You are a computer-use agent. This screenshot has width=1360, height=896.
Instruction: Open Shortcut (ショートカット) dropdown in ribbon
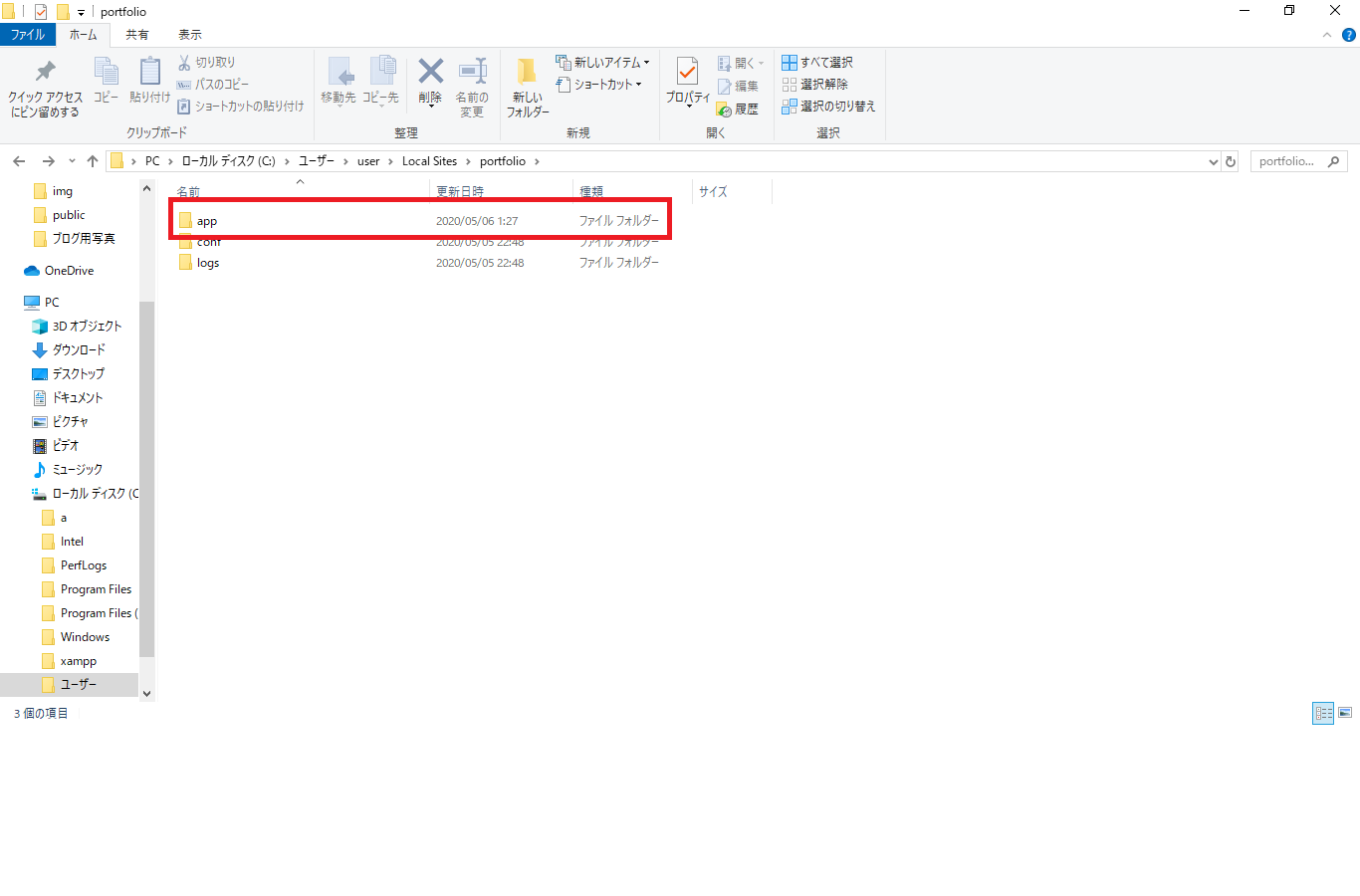[598, 85]
